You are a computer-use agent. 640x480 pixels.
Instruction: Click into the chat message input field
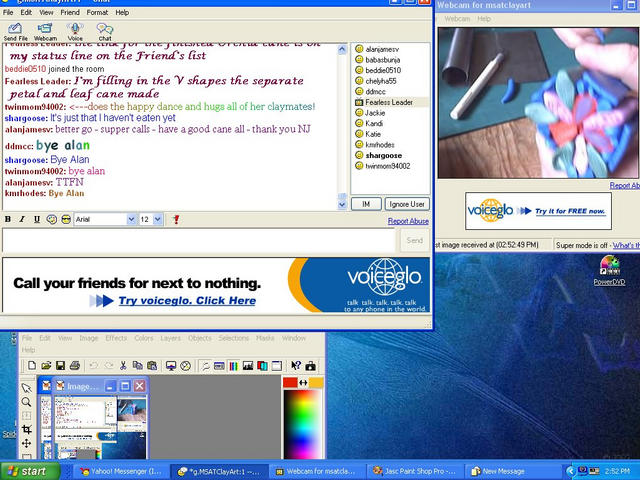tap(199, 240)
